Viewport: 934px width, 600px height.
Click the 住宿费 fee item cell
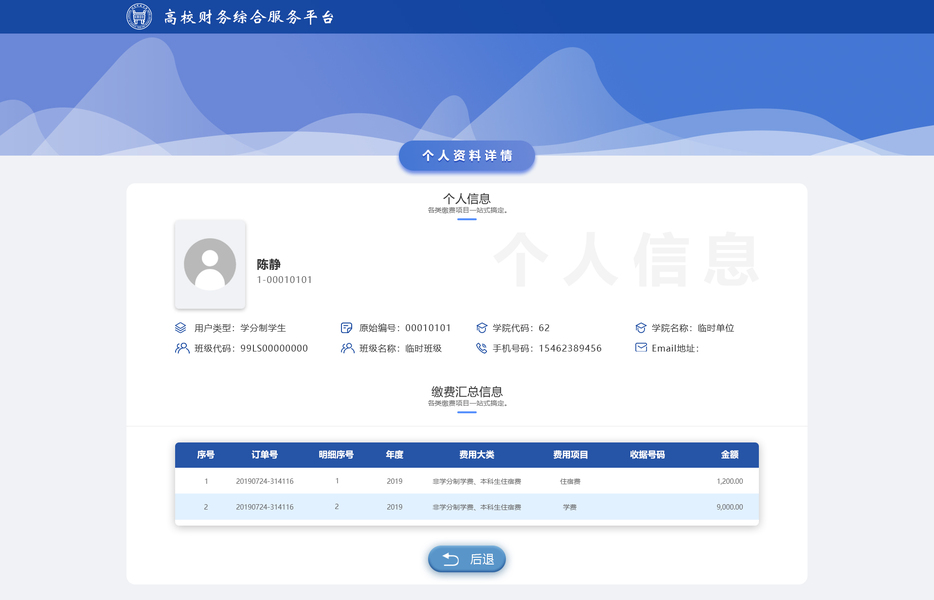[570, 481]
